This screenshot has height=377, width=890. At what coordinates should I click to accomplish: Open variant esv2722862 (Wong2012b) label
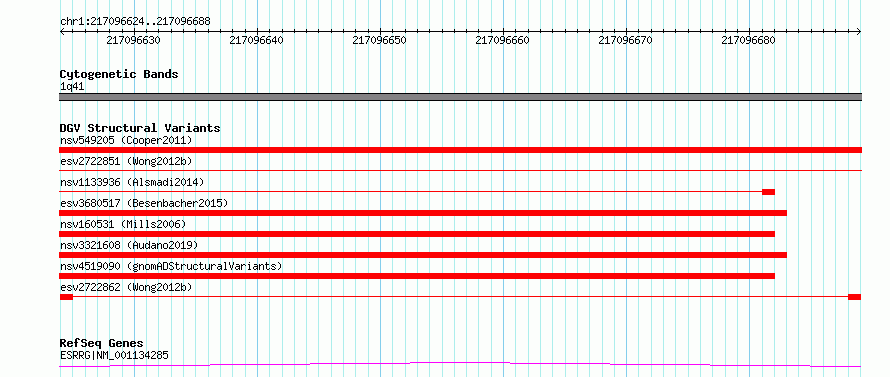coord(126,287)
